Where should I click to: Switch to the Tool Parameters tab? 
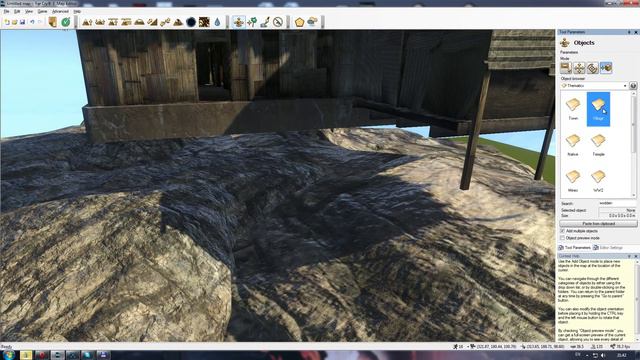[x=575, y=248]
